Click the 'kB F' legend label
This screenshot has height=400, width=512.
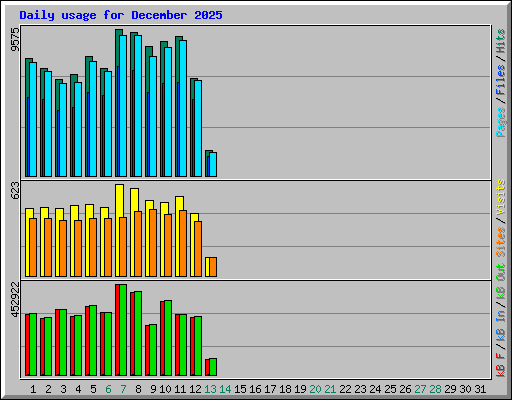pos(501,365)
